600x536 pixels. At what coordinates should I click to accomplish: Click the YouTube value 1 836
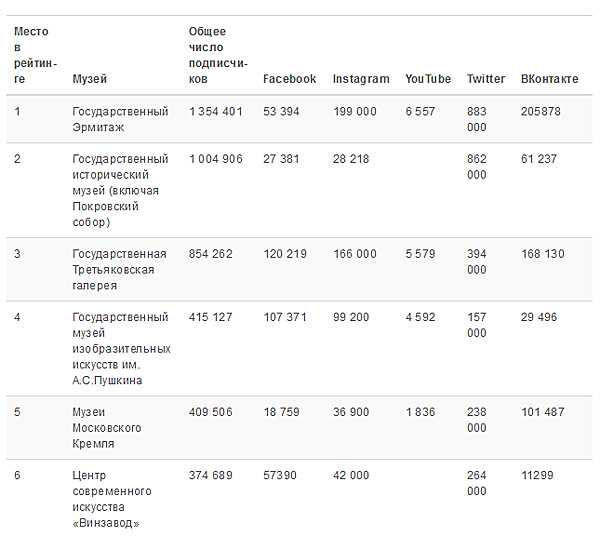click(420, 412)
